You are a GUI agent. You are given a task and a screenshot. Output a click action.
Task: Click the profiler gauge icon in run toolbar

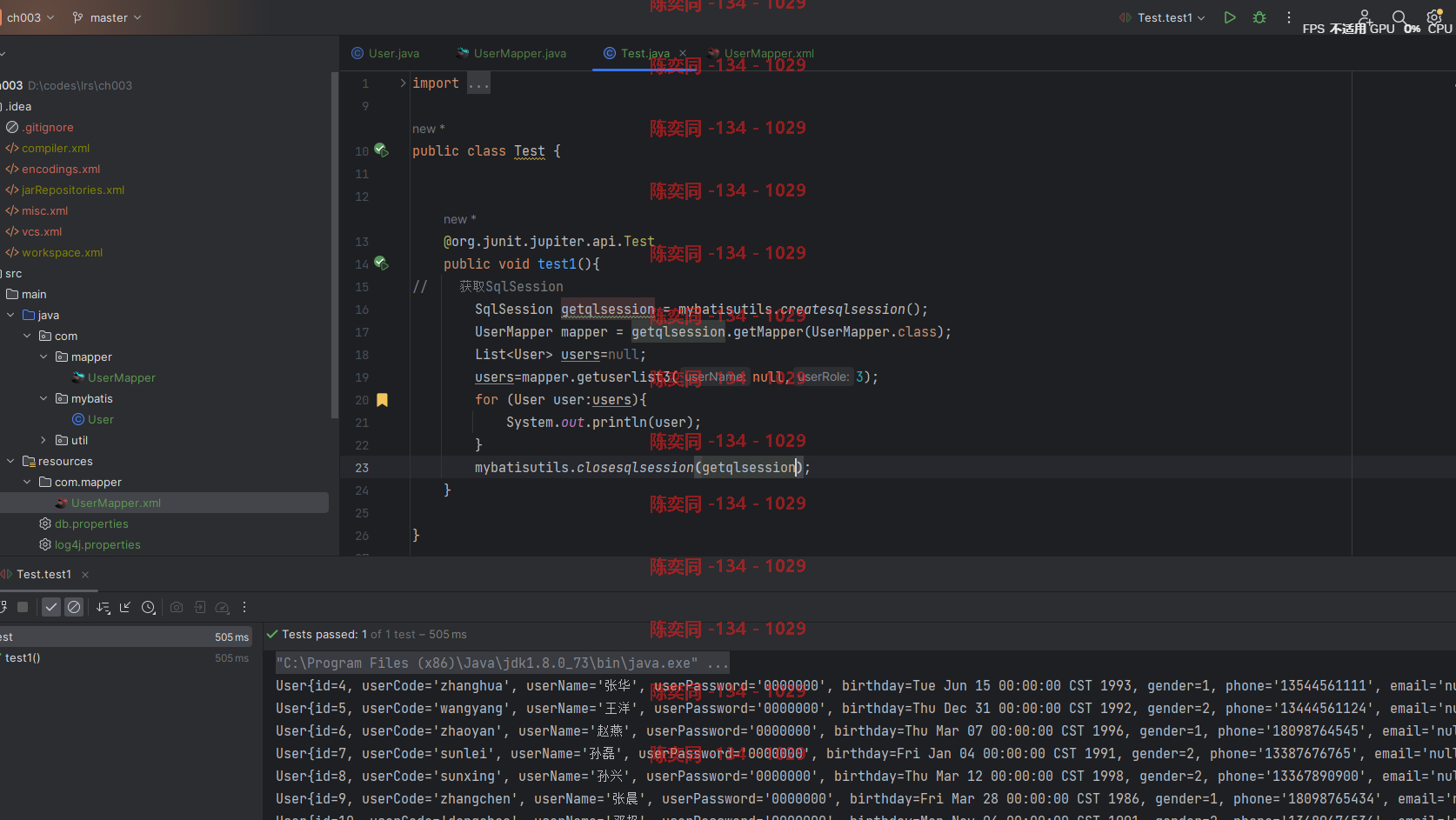223,607
